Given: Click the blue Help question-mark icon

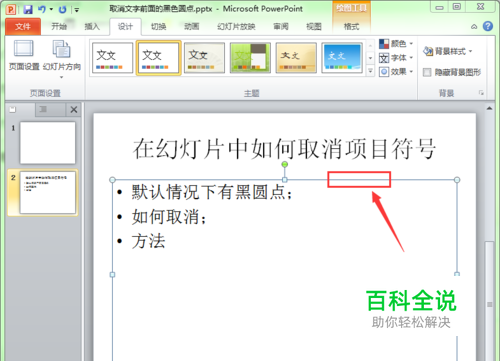Looking at the screenshot, I should tap(488, 26).
